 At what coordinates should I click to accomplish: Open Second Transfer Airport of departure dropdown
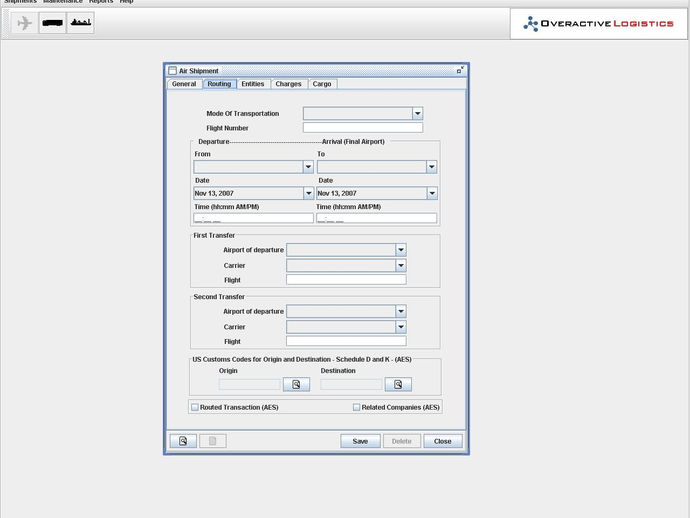point(400,311)
